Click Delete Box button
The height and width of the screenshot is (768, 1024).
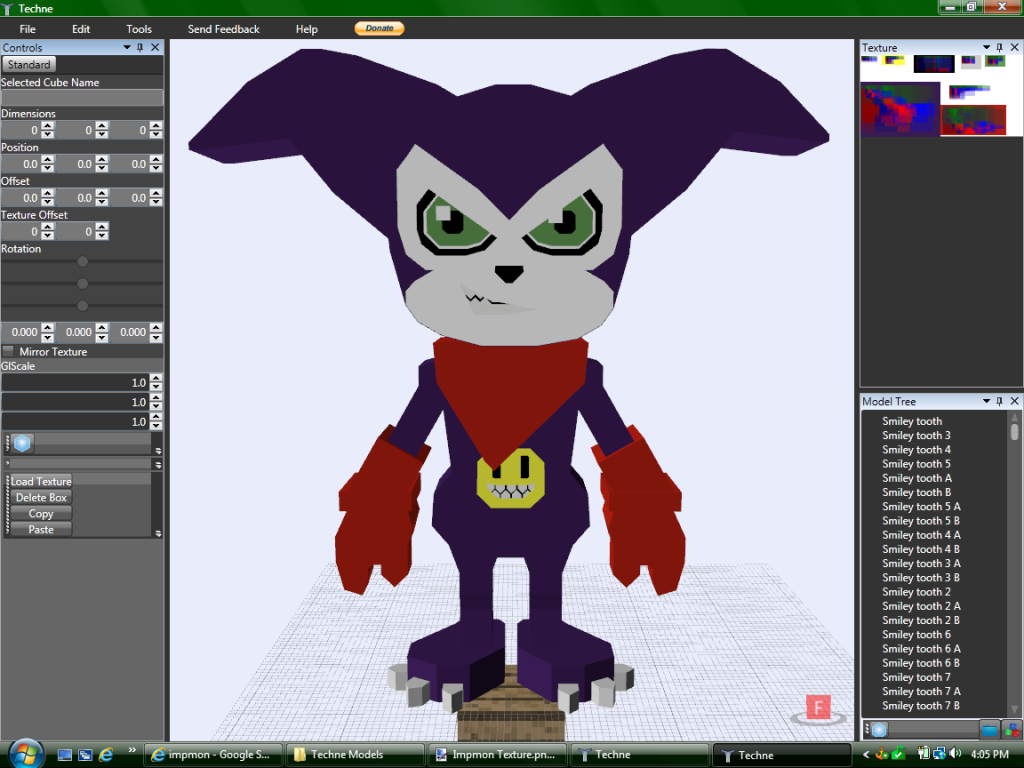coord(41,498)
